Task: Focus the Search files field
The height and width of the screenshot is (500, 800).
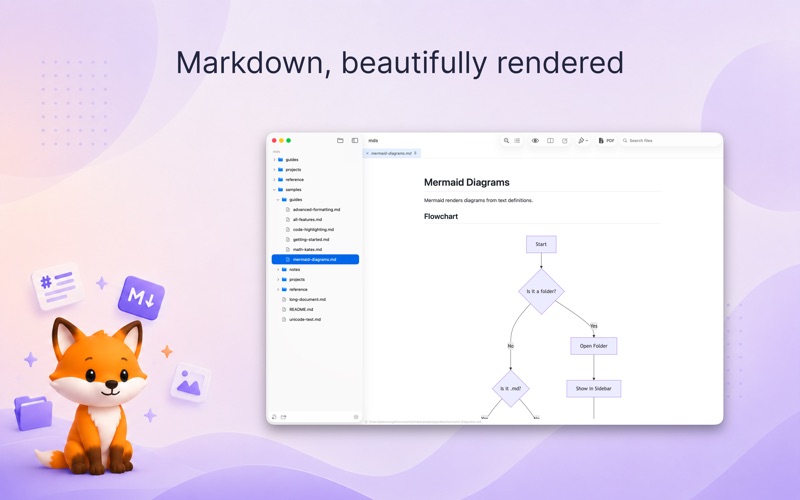Action: tap(669, 140)
